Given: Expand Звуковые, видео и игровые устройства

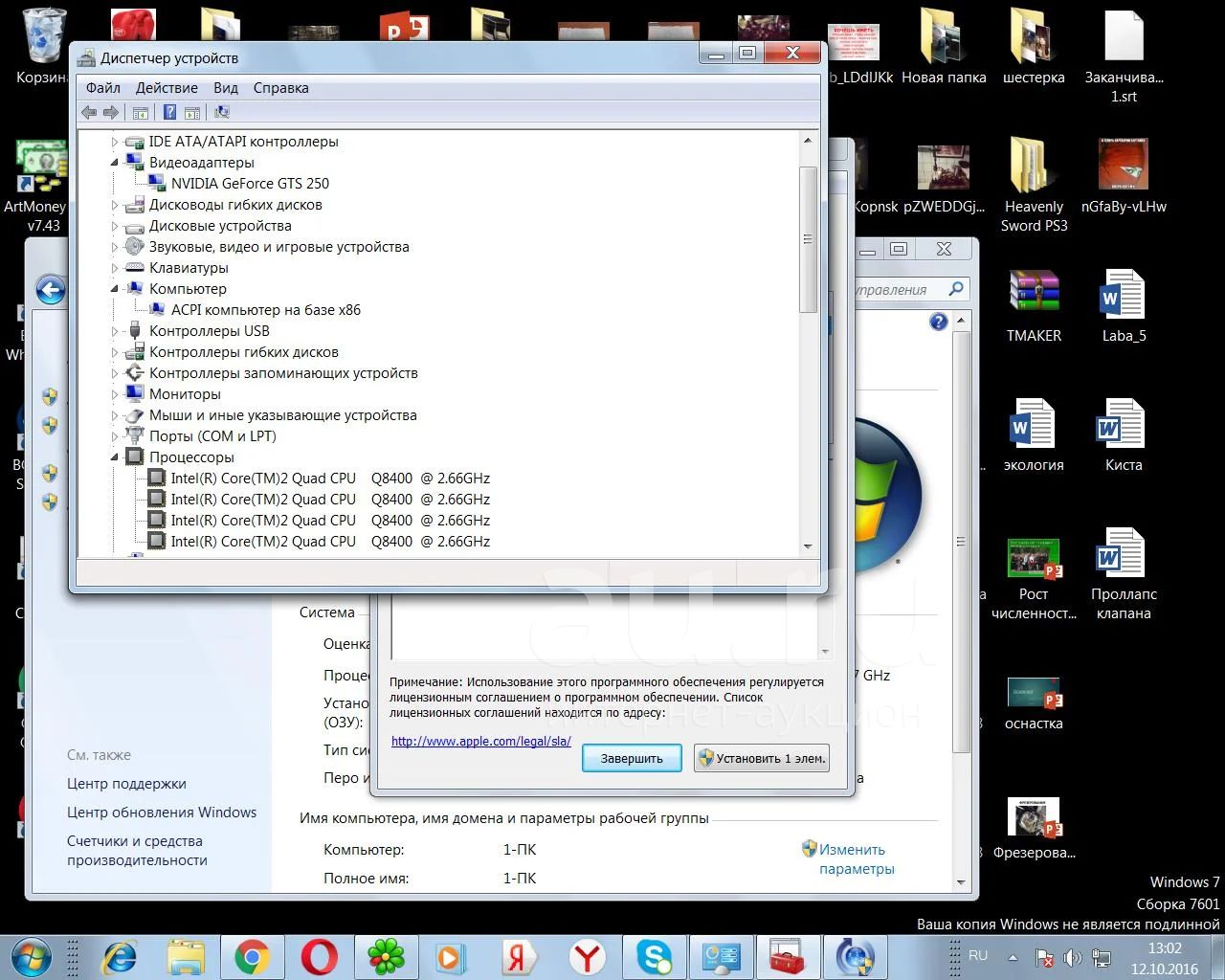Looking at the screenshot, I should pos(115,247).
